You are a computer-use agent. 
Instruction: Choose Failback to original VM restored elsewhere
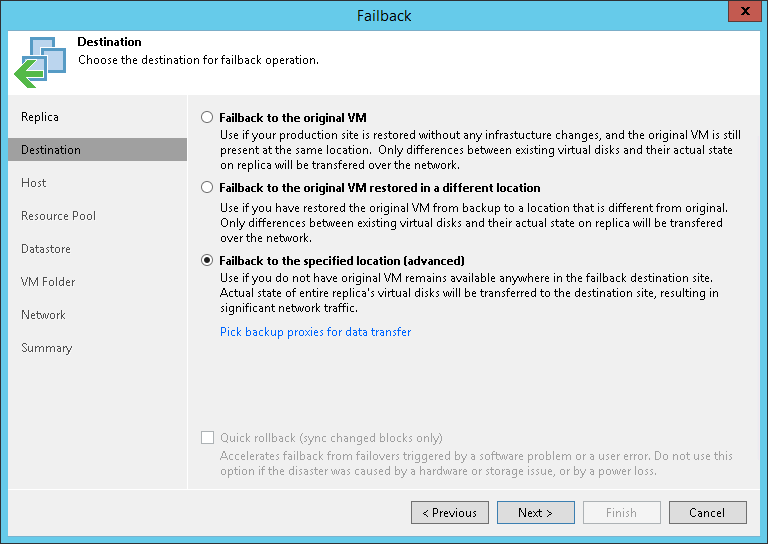click(x=207, y=187)
